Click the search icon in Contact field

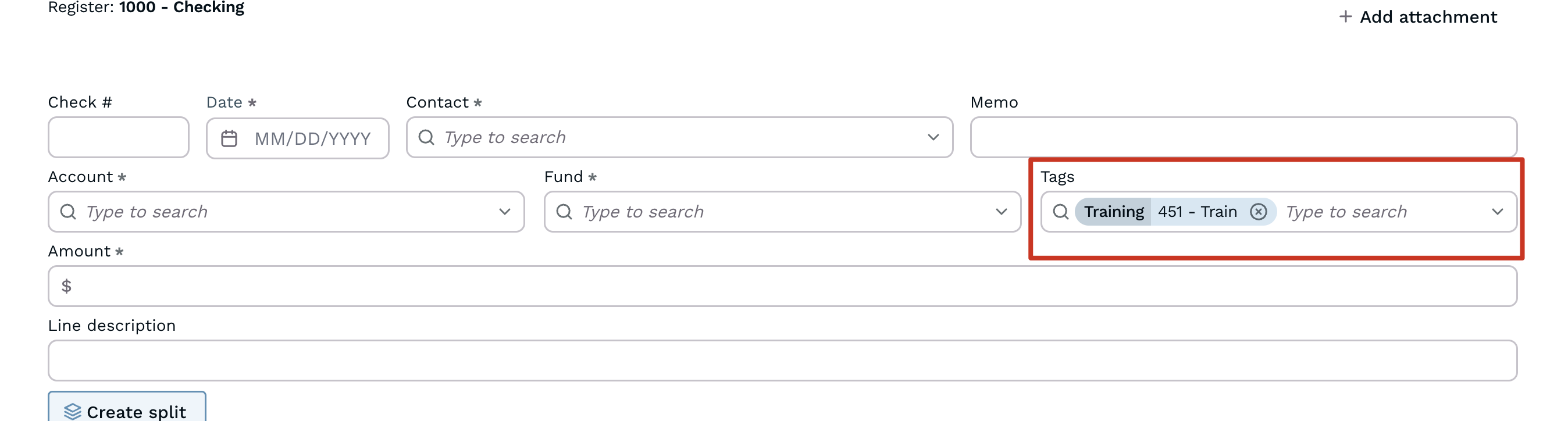426,137
